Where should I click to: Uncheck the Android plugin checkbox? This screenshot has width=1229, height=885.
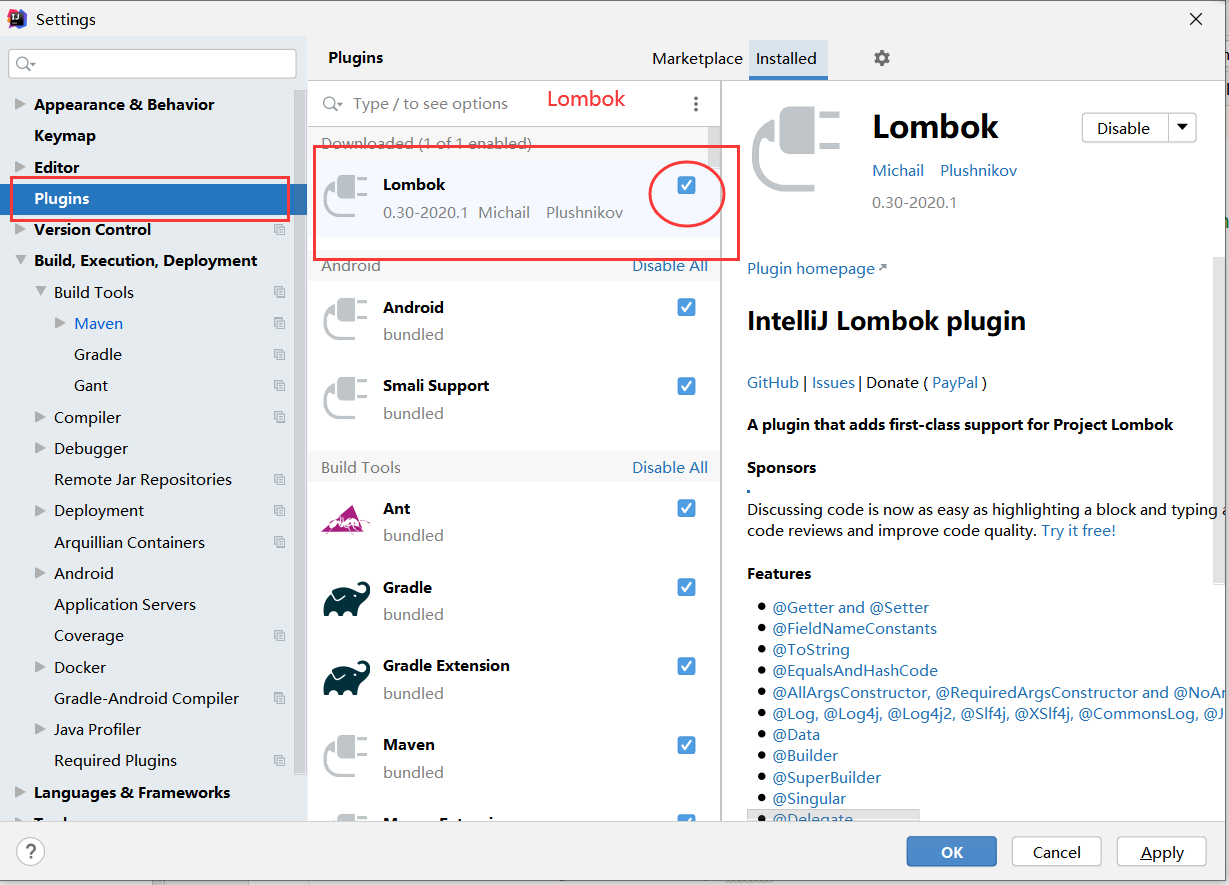click(686, 307)
